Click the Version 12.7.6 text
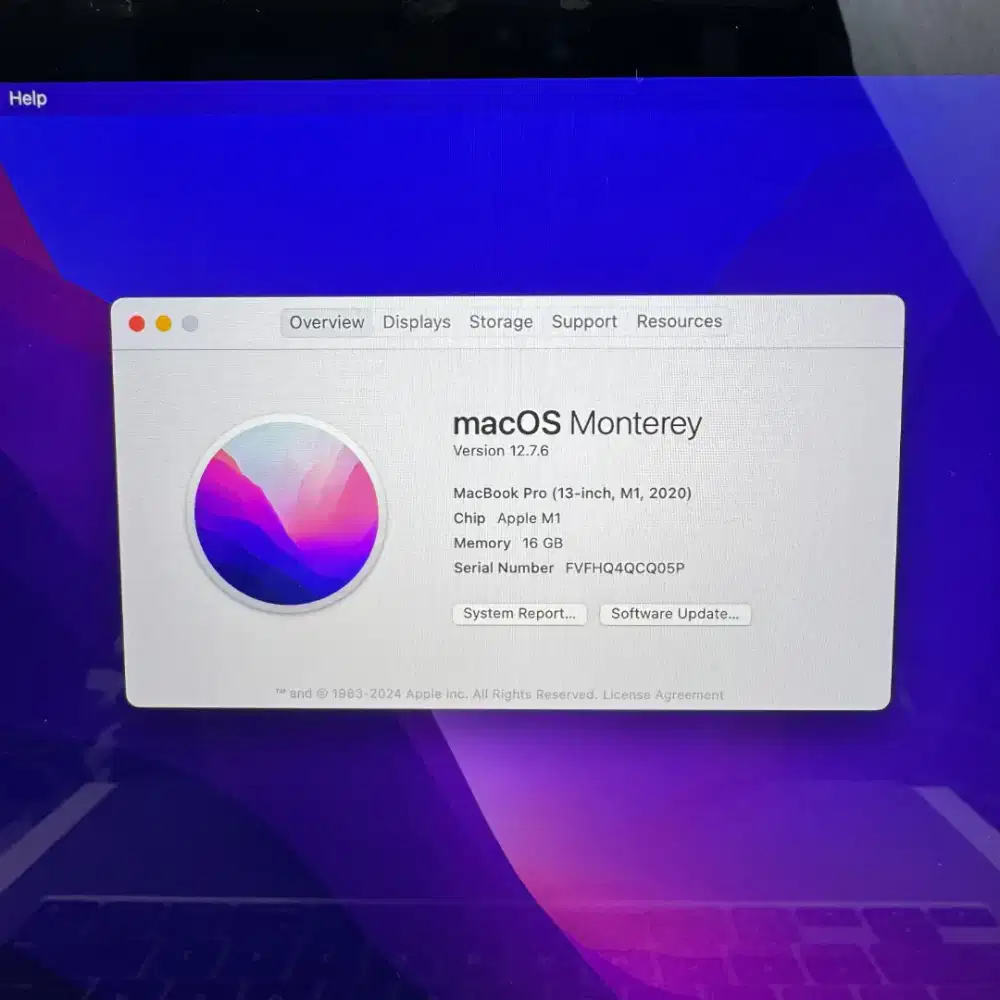This screenshot has width=1000, height=1000. click(501, 451)
